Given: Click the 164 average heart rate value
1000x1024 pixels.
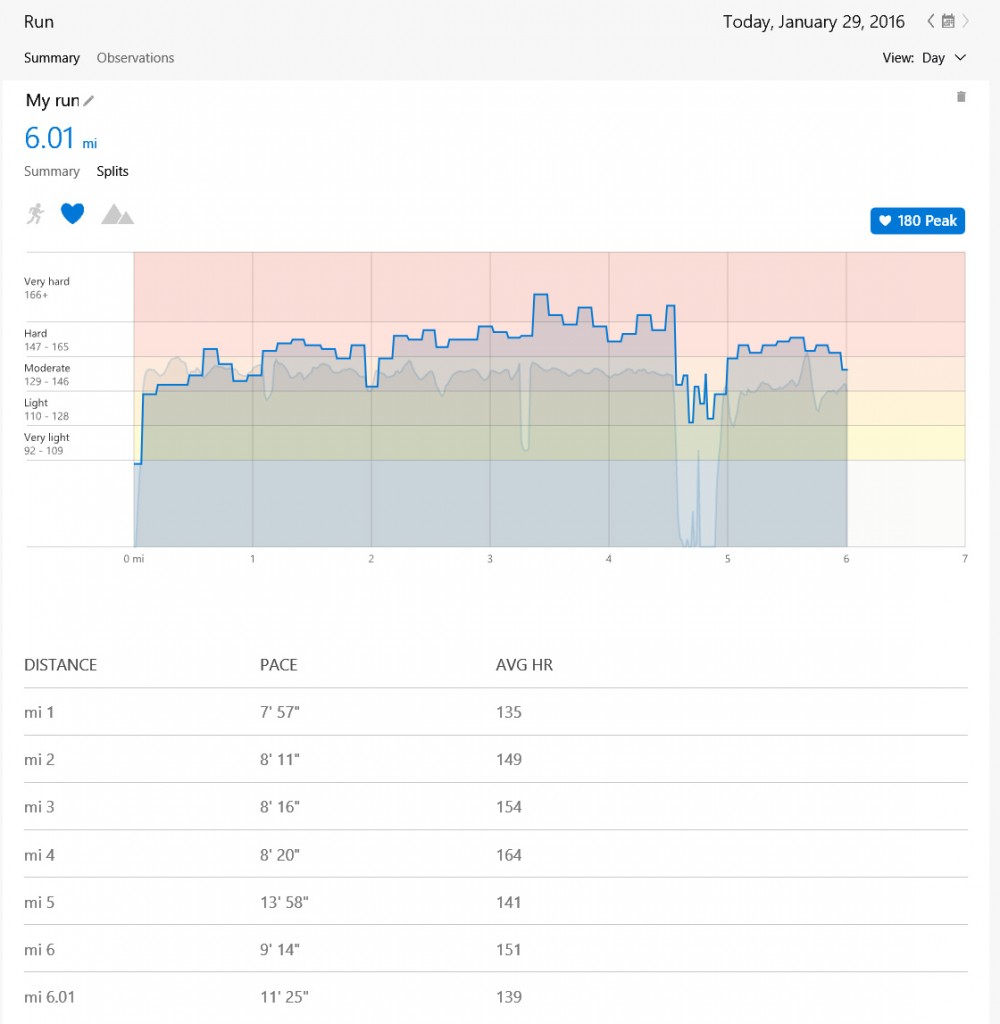Looking at the screenshot, I should pyautogui.click(x=509, y=855).
